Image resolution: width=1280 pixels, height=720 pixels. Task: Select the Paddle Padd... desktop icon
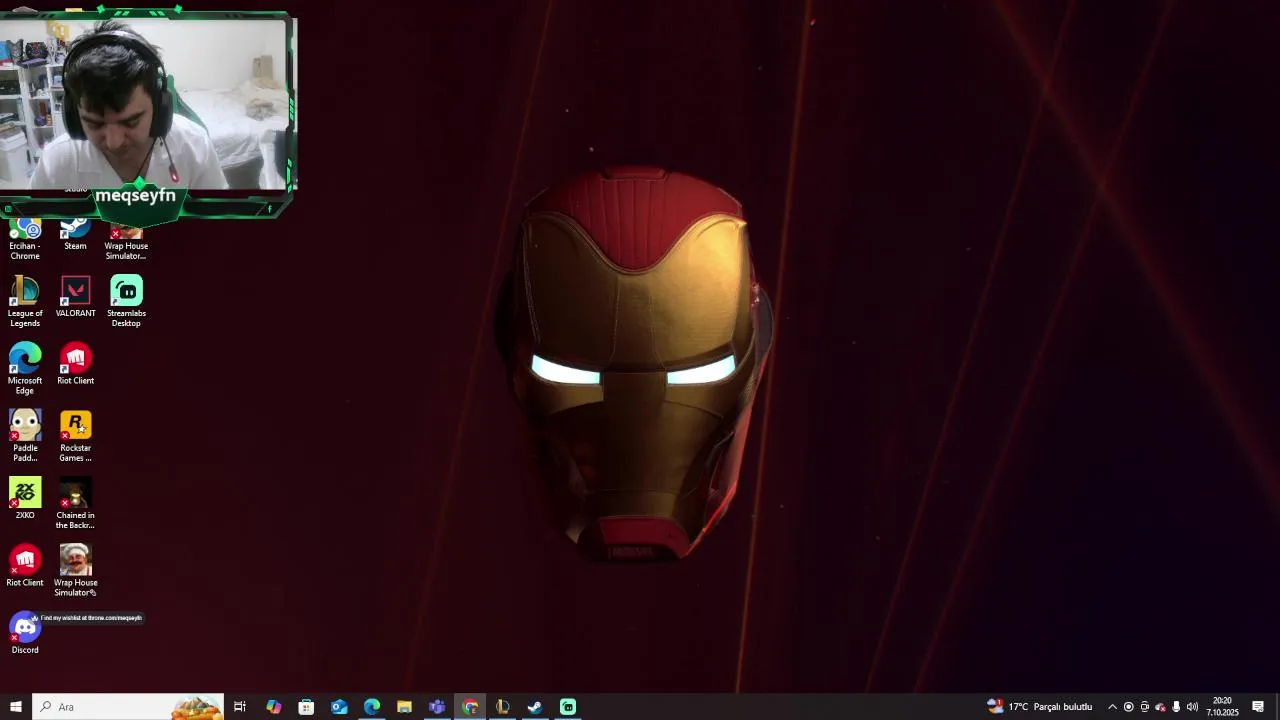click(x=25, y=436)
